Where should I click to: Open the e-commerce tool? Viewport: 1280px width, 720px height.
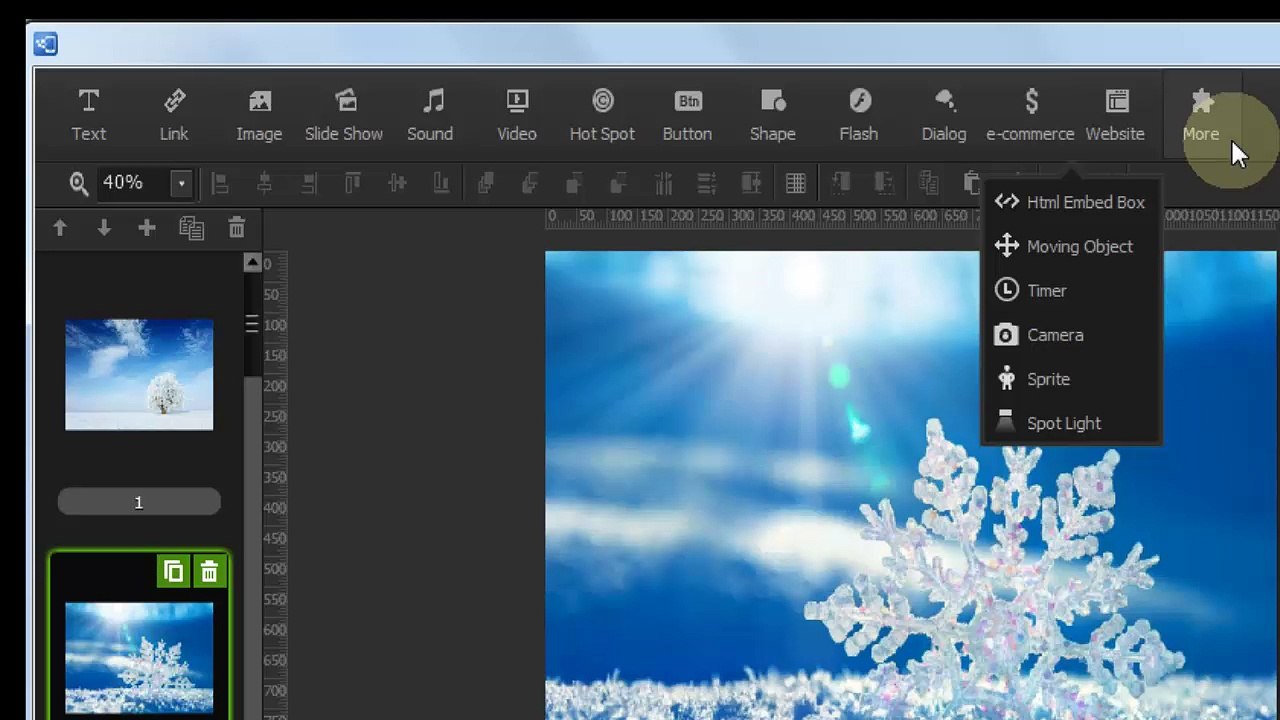point(1030,115)
